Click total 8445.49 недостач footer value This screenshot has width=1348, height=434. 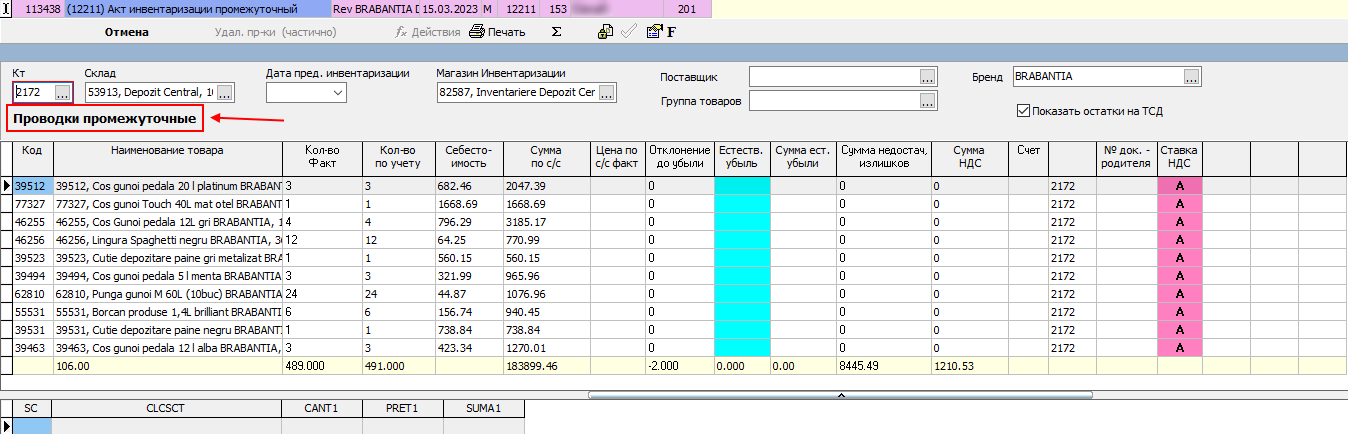click(883, 367)
